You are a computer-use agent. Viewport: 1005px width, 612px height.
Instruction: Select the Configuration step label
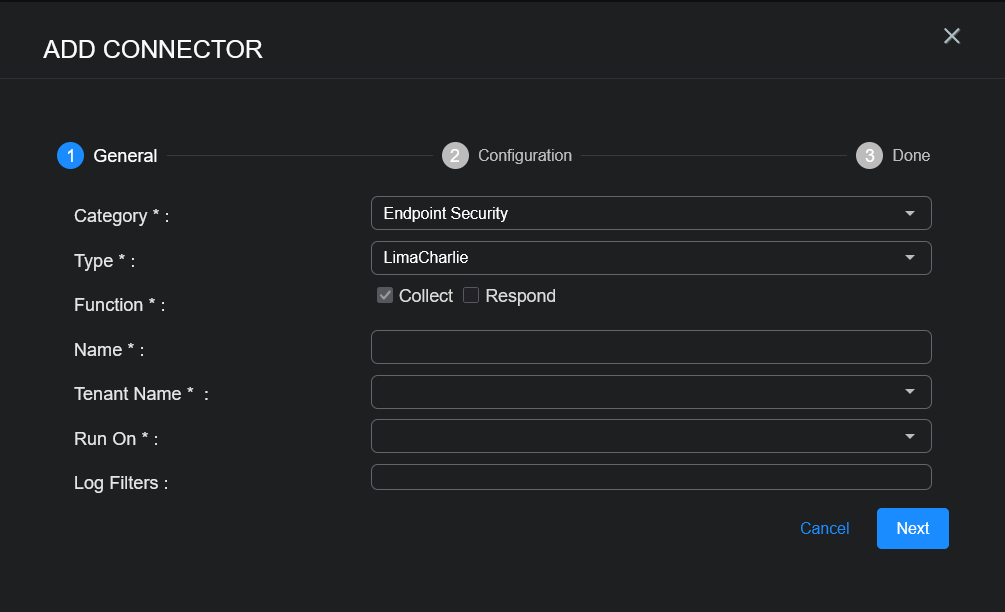click(525, 156)
